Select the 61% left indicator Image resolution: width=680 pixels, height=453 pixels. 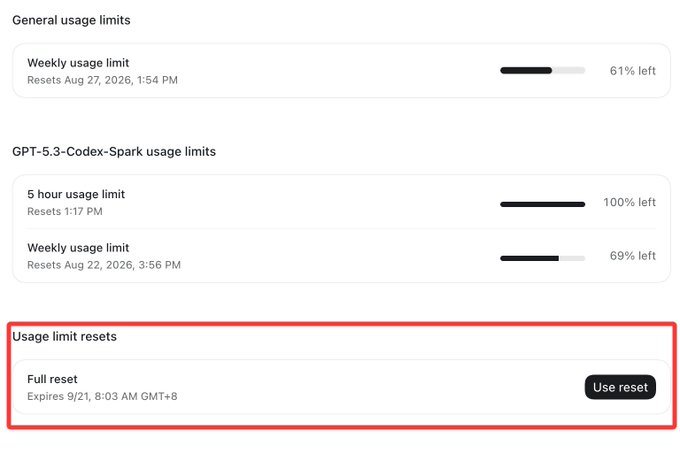tap(632, 71)
